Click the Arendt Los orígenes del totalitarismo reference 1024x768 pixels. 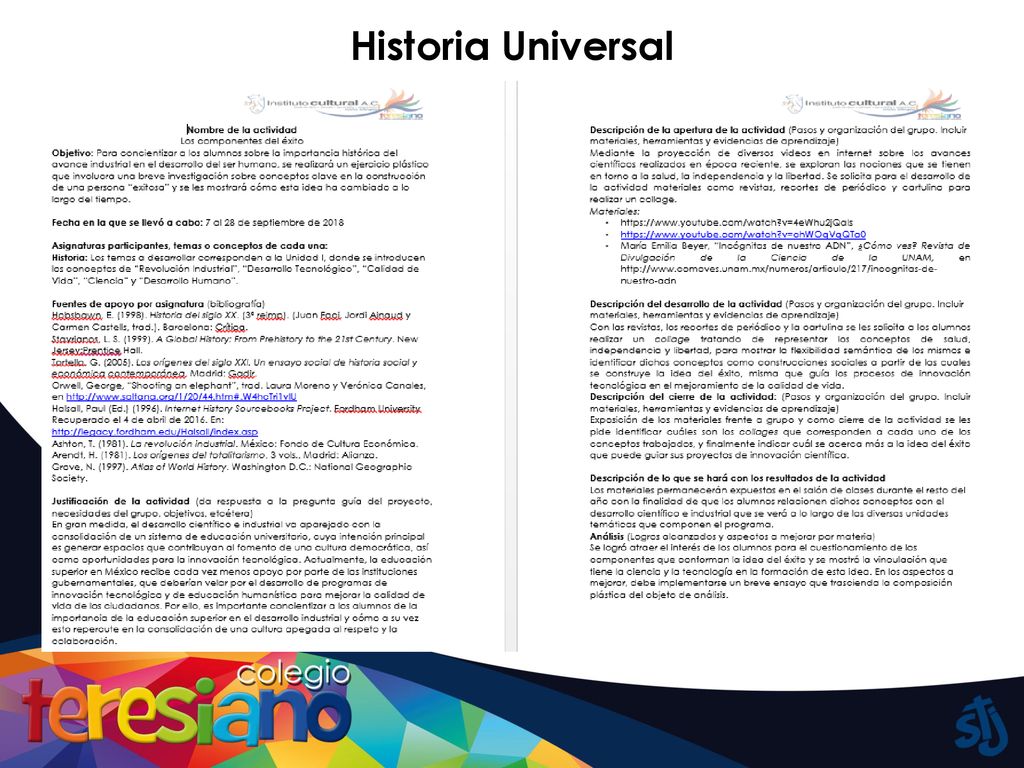click(214, 455)
